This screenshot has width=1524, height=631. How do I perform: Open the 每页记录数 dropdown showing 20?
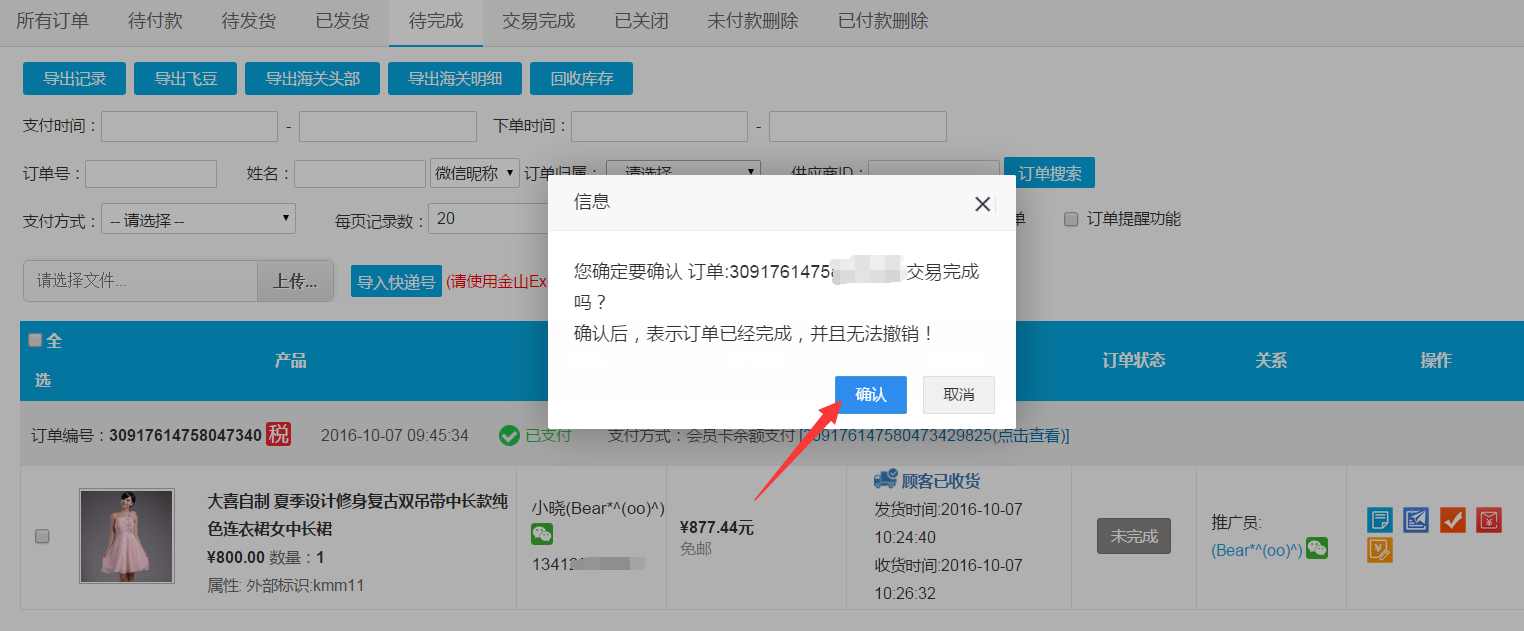(x=488, y=219)
